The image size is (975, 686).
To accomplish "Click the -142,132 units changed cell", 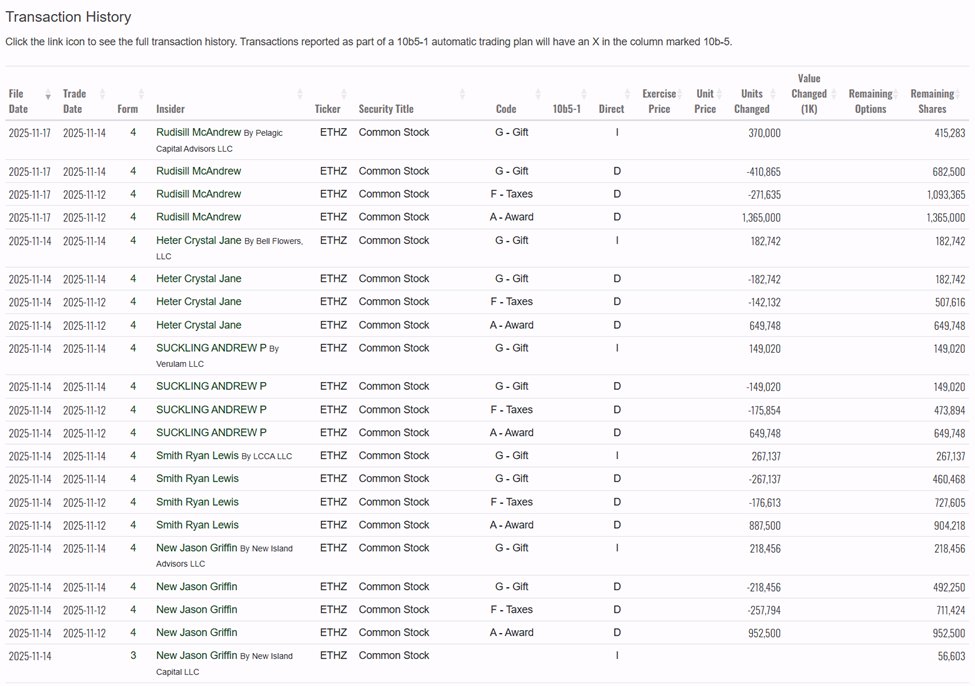I will coord(764,302).
